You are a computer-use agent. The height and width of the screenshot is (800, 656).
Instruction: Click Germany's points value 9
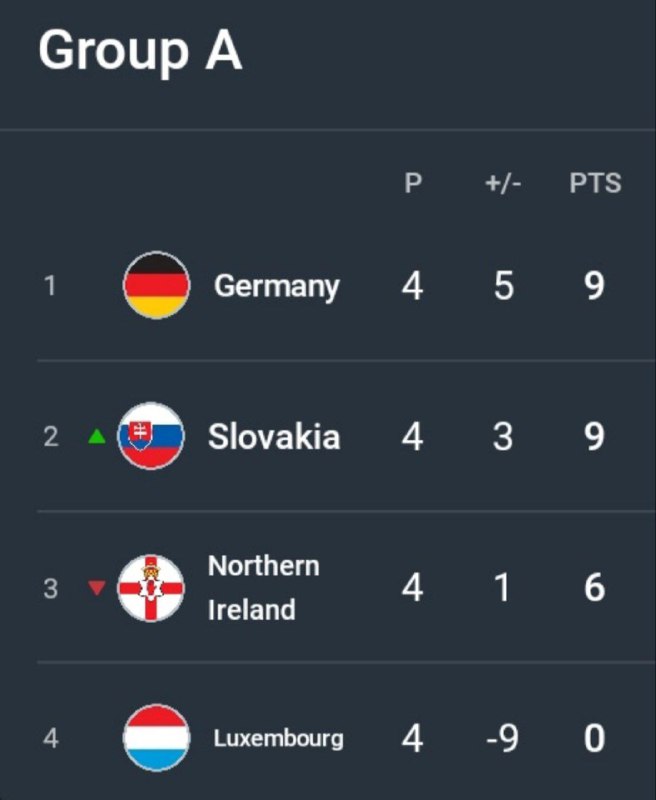pyautogui.click(x=595, y=286)
